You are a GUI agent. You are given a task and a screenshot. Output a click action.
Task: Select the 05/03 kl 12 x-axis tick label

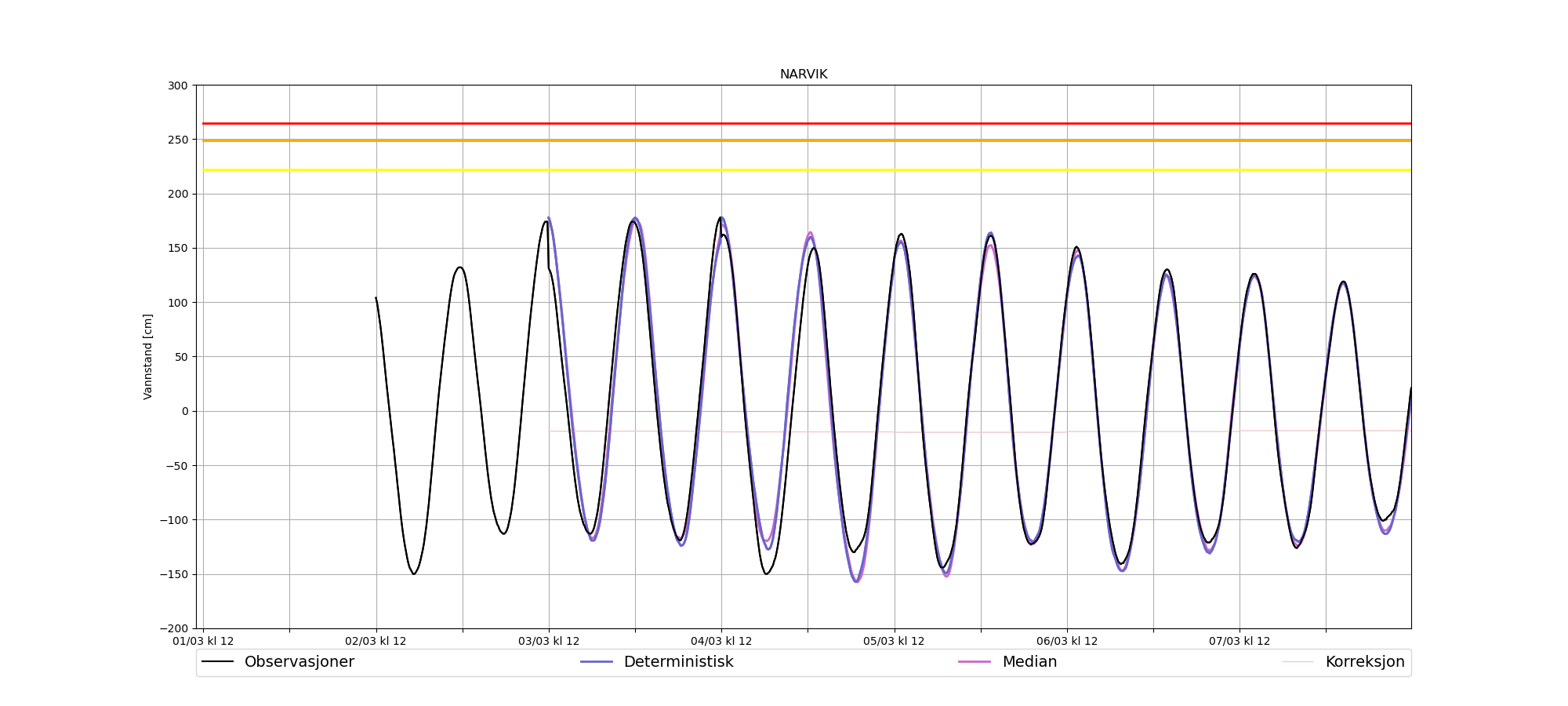click(x=894, y=642)
